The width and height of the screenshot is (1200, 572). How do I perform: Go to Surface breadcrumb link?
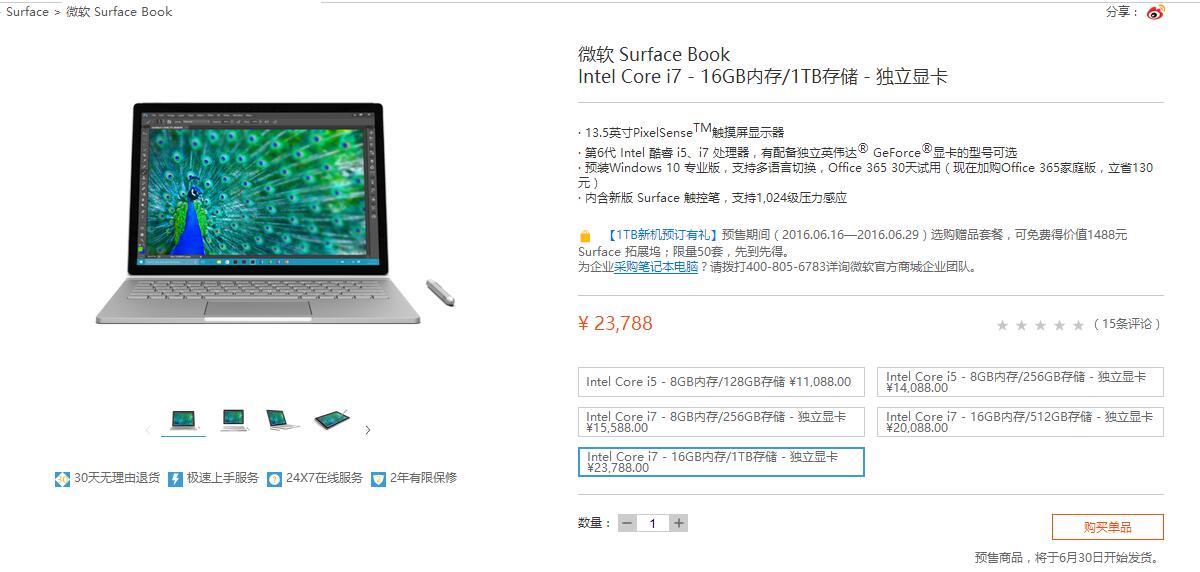pyautogui.click(x=27, y=12)
